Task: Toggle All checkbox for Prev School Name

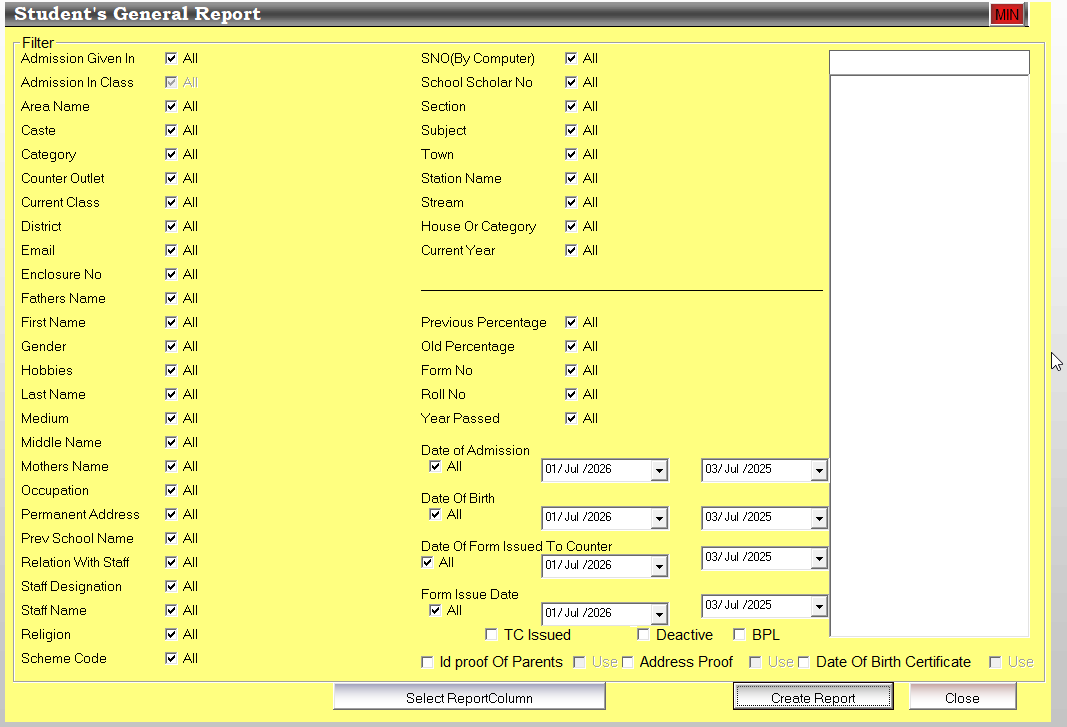Action: (171, 538)
